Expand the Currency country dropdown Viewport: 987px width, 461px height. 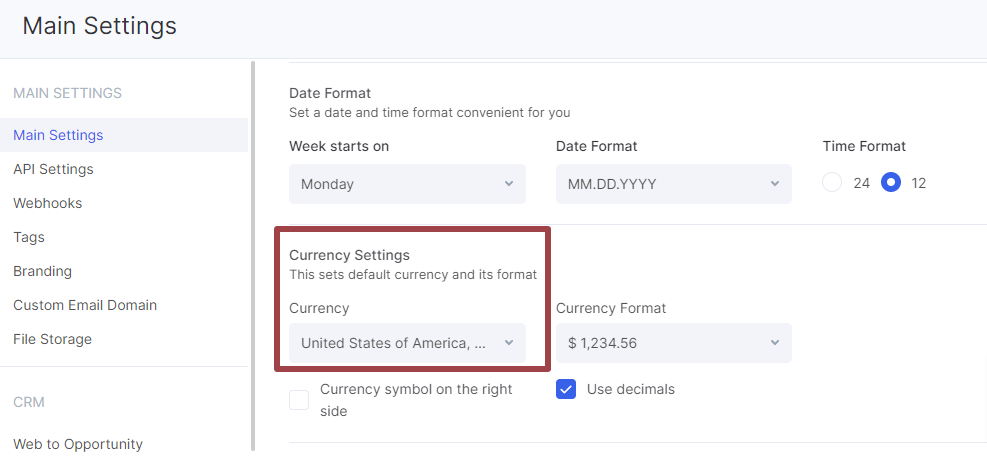point(407,343)
